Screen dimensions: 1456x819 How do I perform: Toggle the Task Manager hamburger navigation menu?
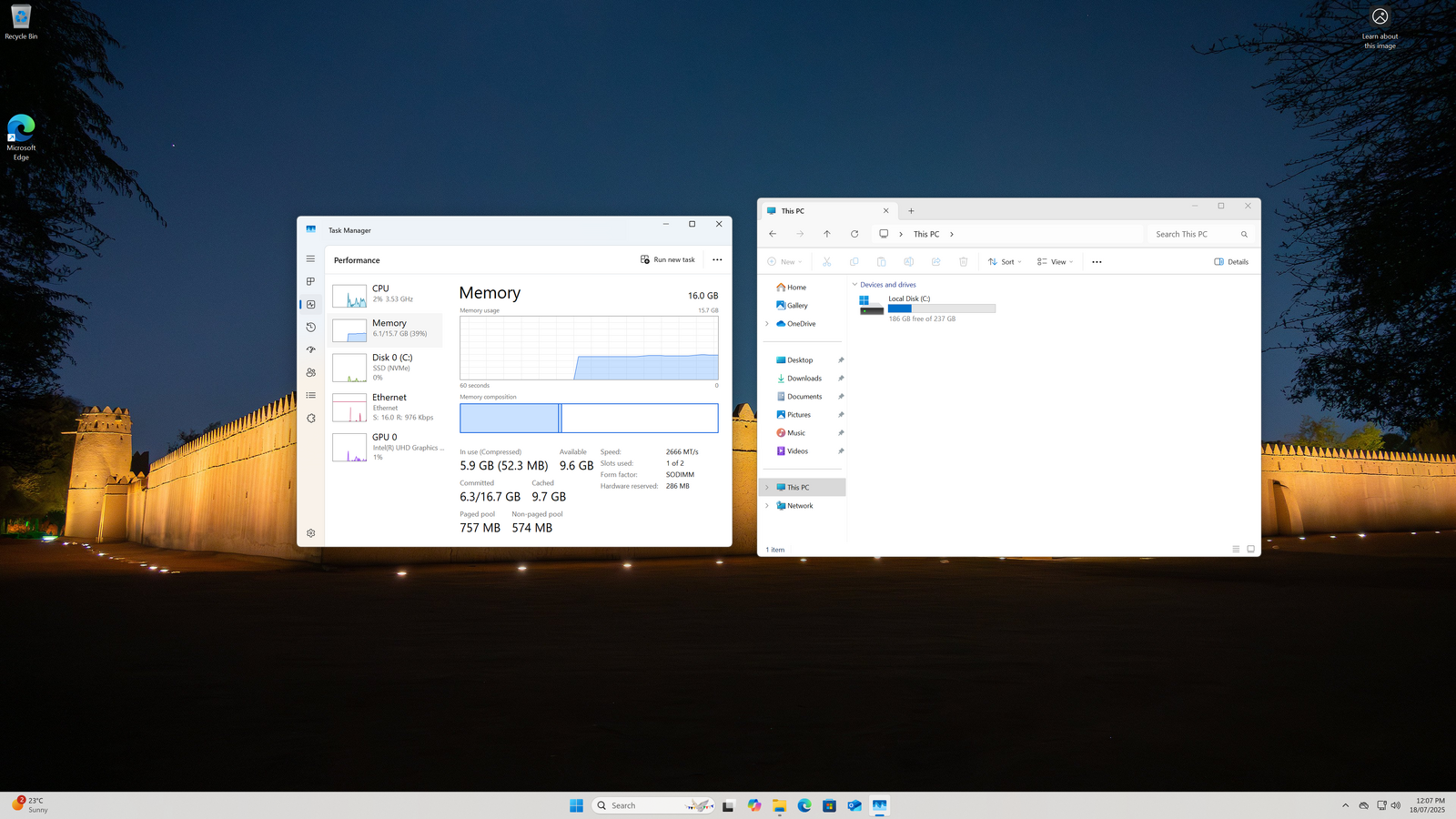point(310,258)
